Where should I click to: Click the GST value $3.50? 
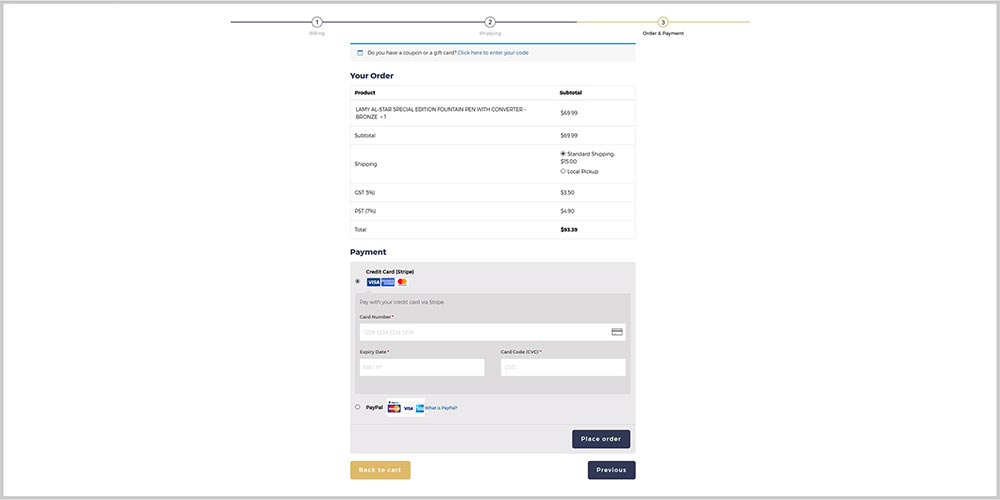567,193
